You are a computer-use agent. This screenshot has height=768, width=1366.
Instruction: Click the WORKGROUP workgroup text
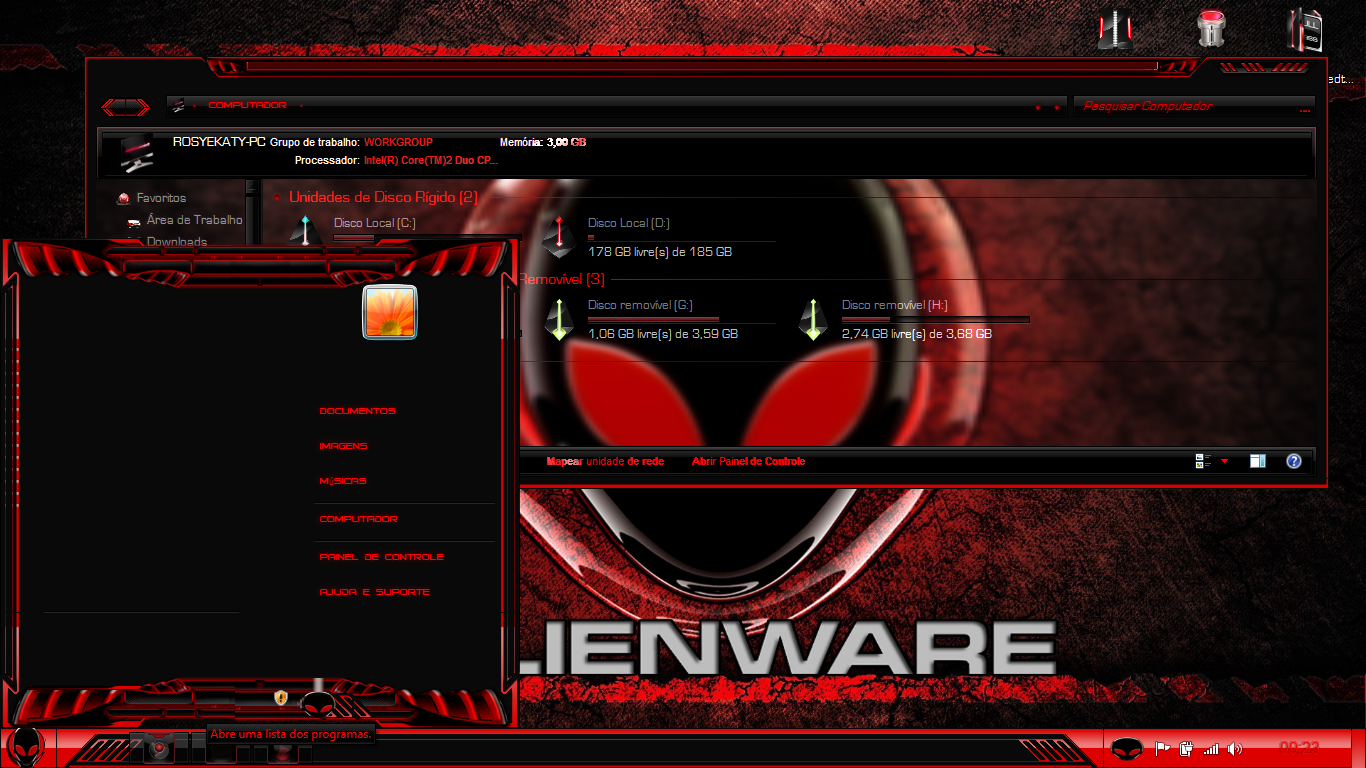point(398,142)
